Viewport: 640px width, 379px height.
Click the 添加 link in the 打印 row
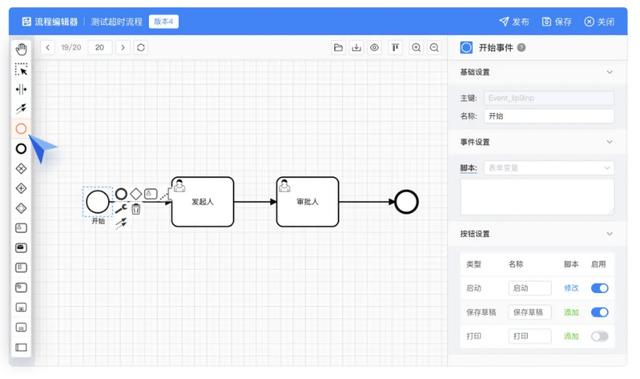click(x=571, y=336)
